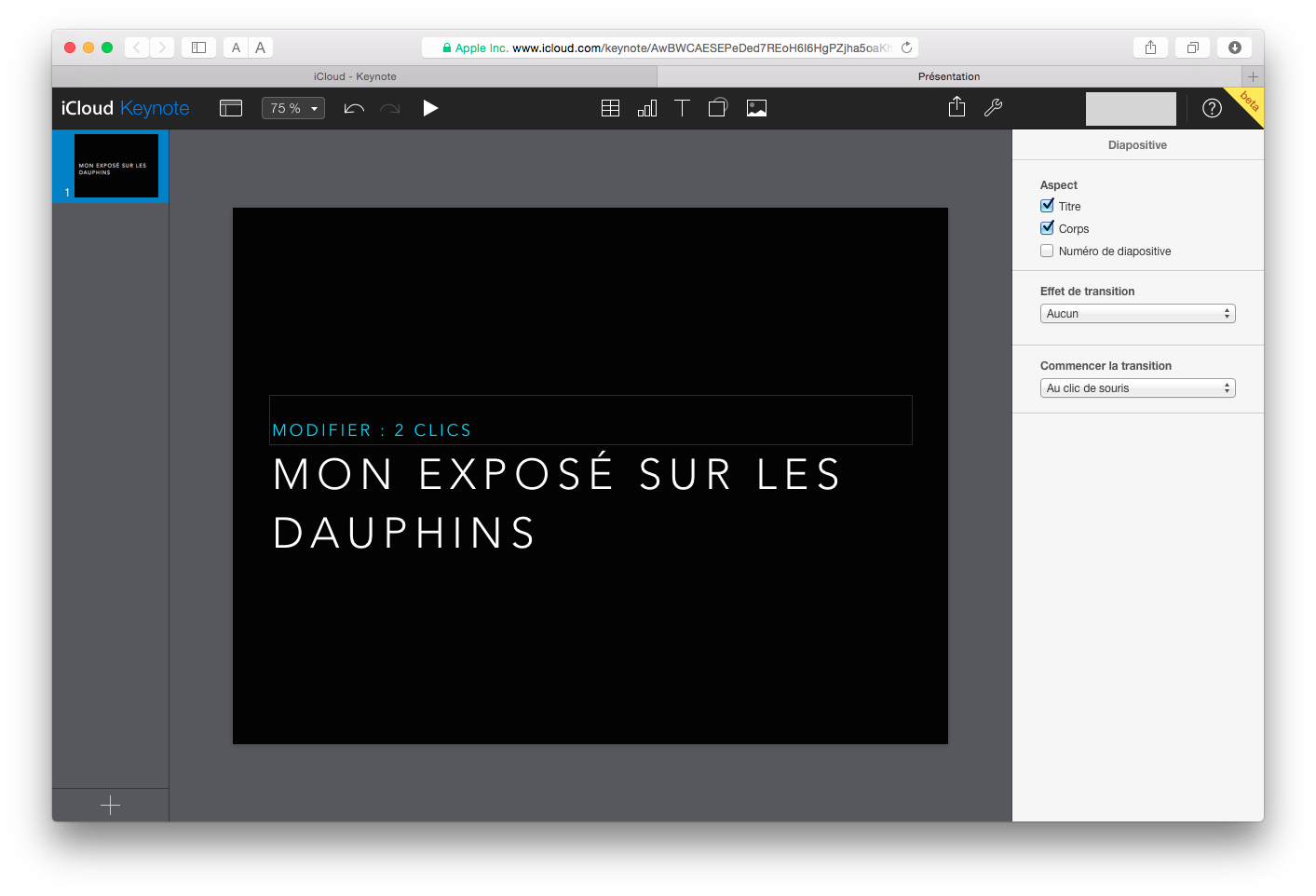Image resolution: width=1316 pixels, height=896 pixels.
Task: Open the 75 % zoom dropdown
Action: (x=293, y=108)
